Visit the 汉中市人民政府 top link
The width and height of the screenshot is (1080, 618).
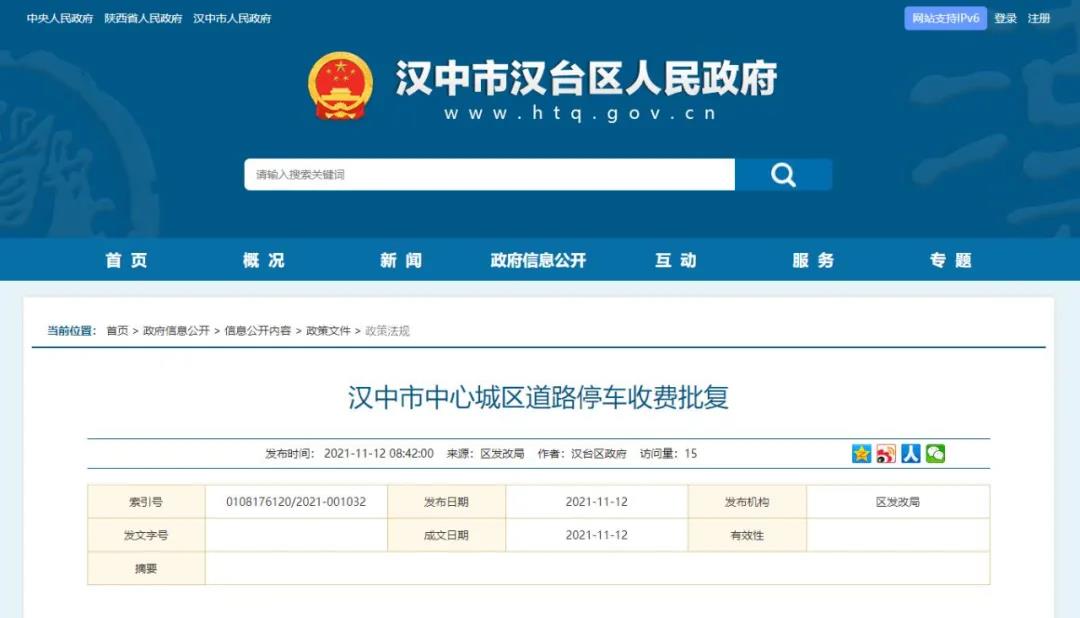tap(232, 19)
